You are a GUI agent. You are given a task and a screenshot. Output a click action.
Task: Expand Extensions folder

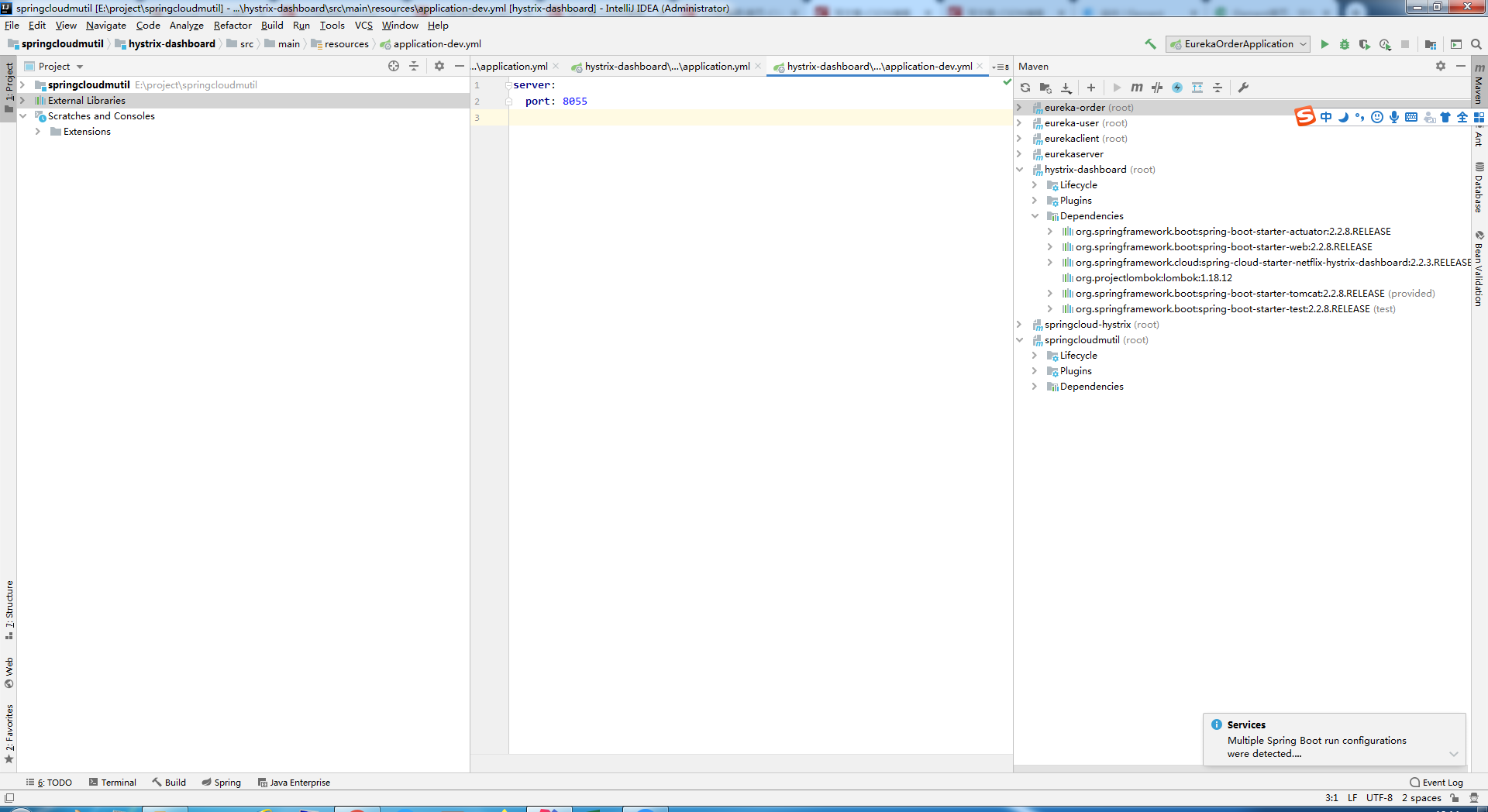(38, 132)
